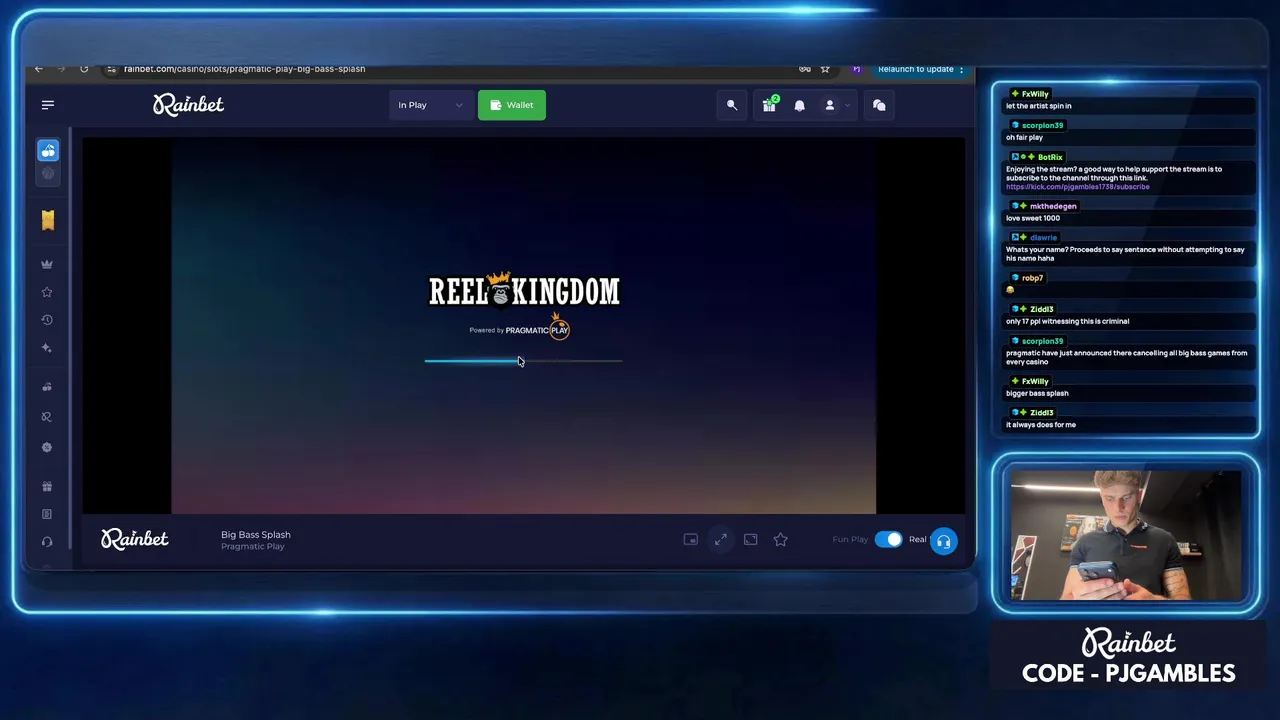Screen dimensions: 1280x720
Task: Click 'CODE - PJGAMBLES' text
Action: [1128, 674]
